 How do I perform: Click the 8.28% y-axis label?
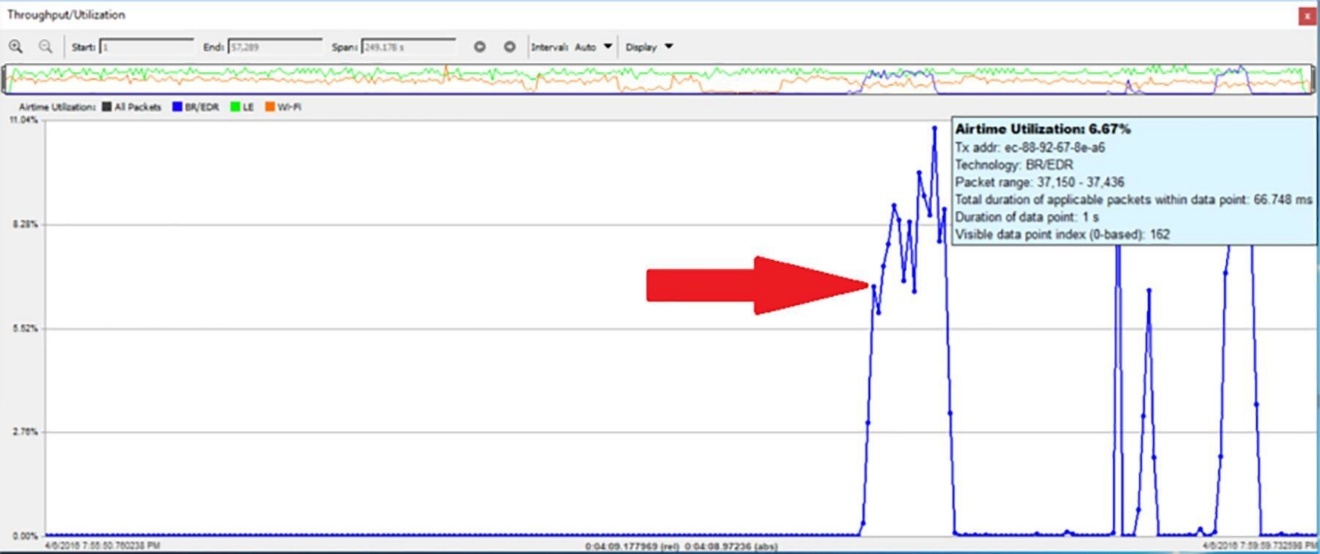23,224
